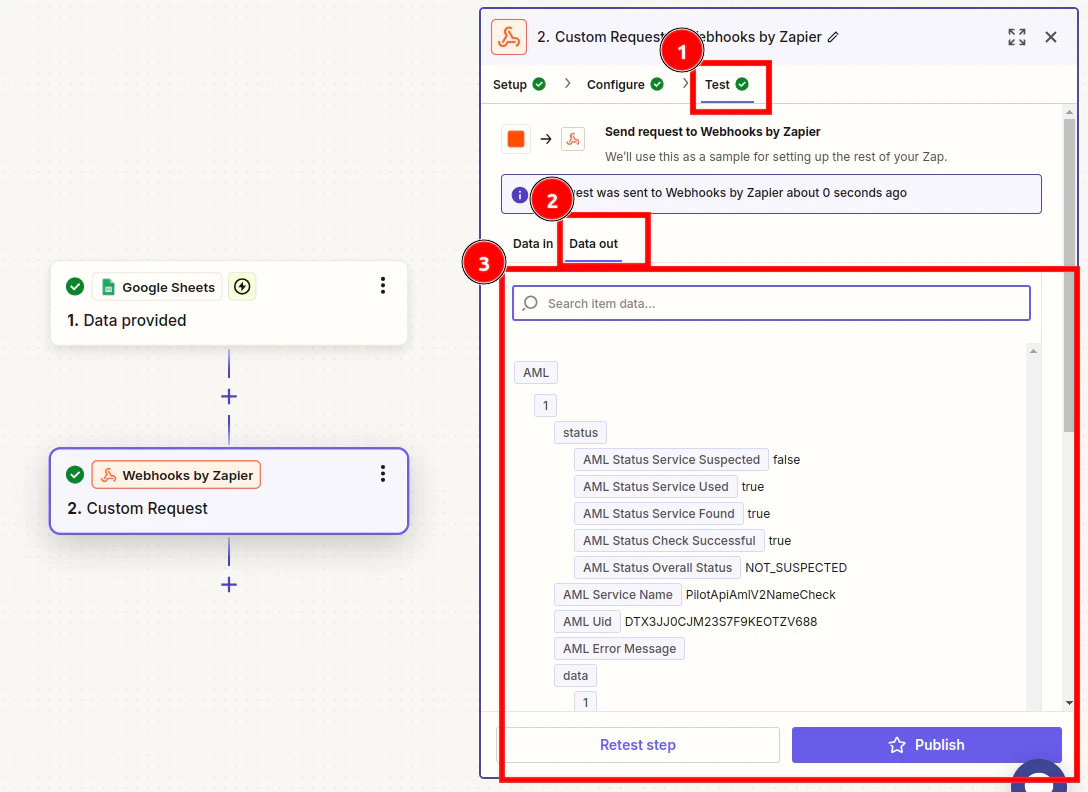Click the fullscreen expand icon in the panel header

[1016, 36]
